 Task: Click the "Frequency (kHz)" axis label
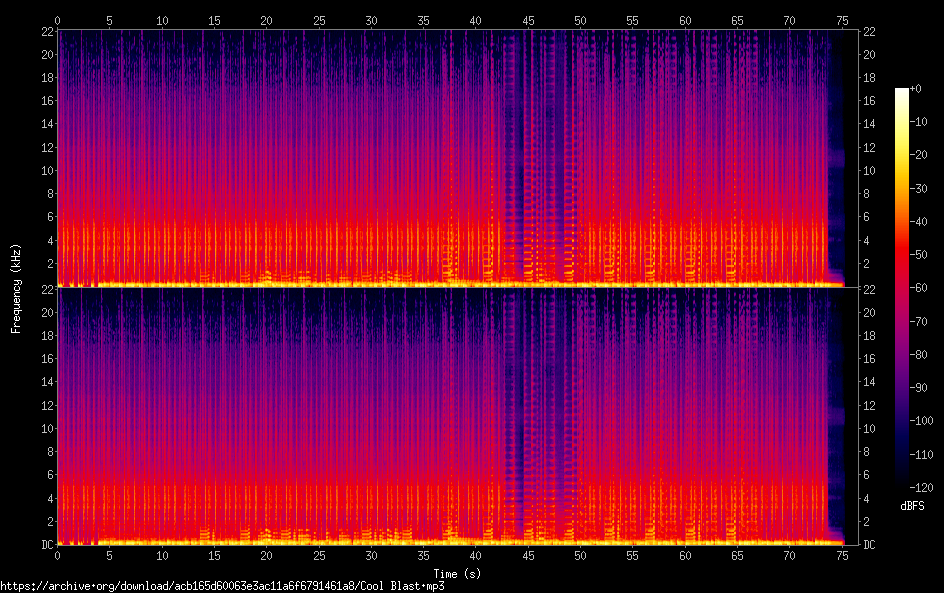tap(16, 288)
